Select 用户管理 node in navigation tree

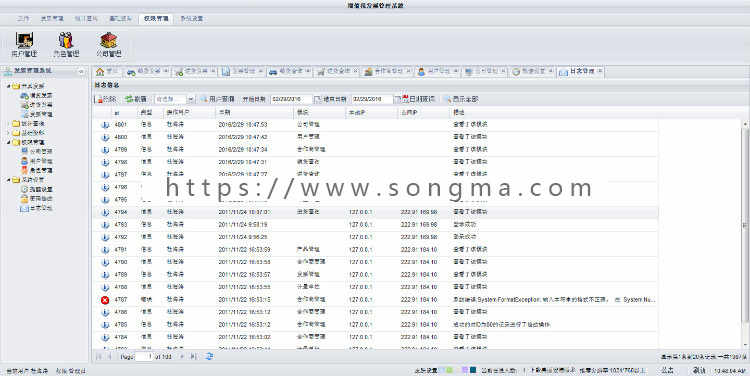[37, 161]
